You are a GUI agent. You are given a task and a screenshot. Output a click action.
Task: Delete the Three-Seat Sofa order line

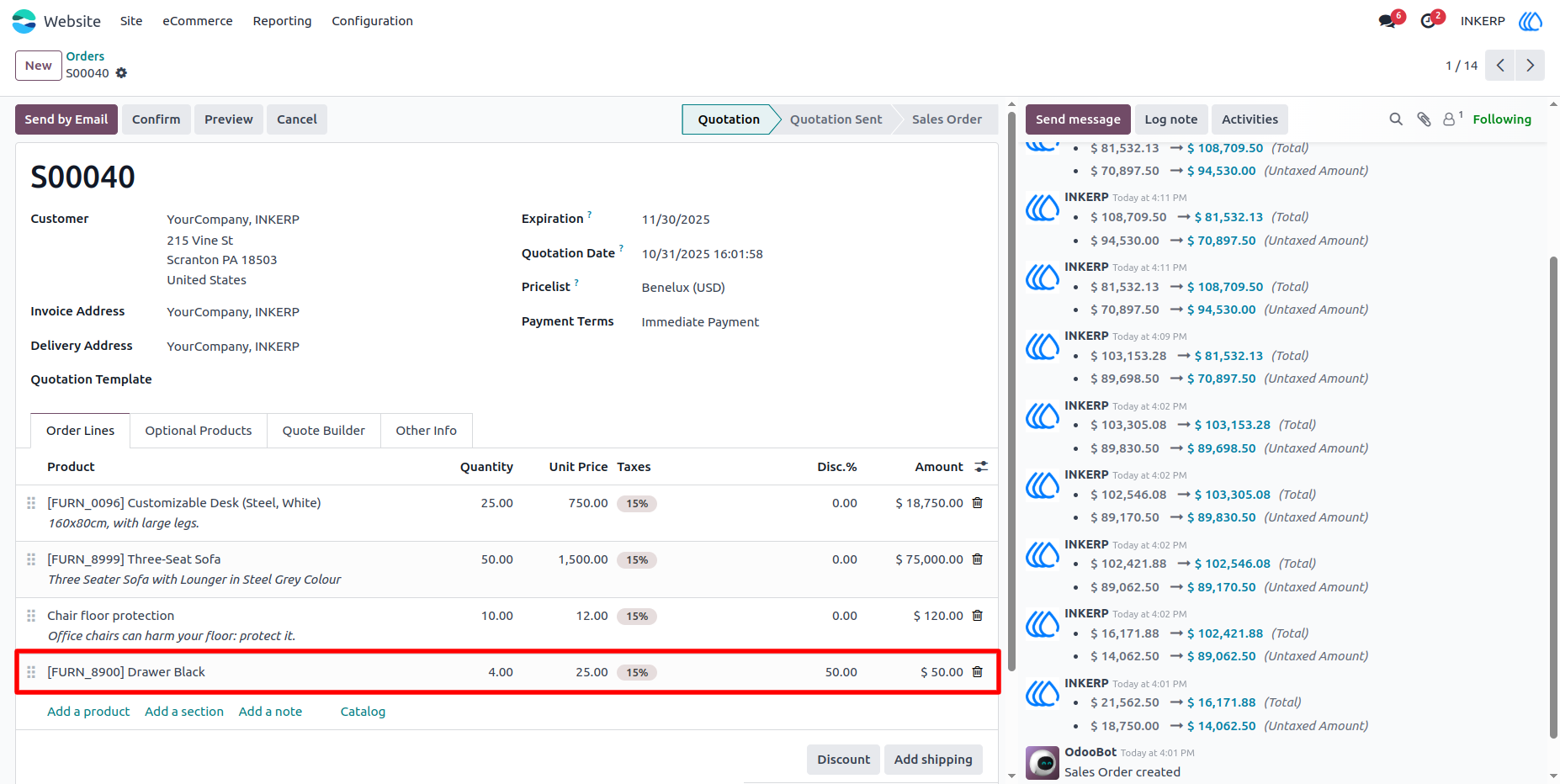[978, 559]
